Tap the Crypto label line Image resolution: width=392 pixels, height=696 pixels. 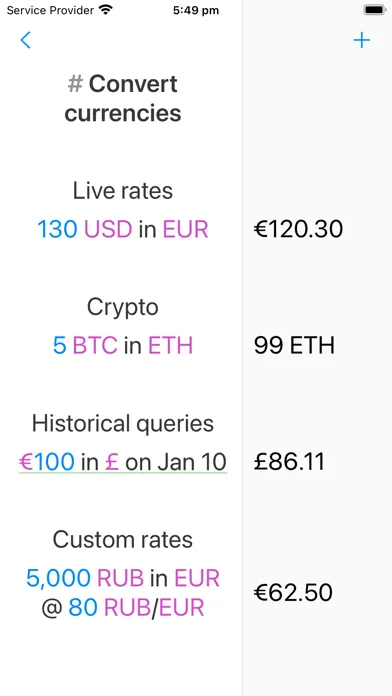point(123,307)
